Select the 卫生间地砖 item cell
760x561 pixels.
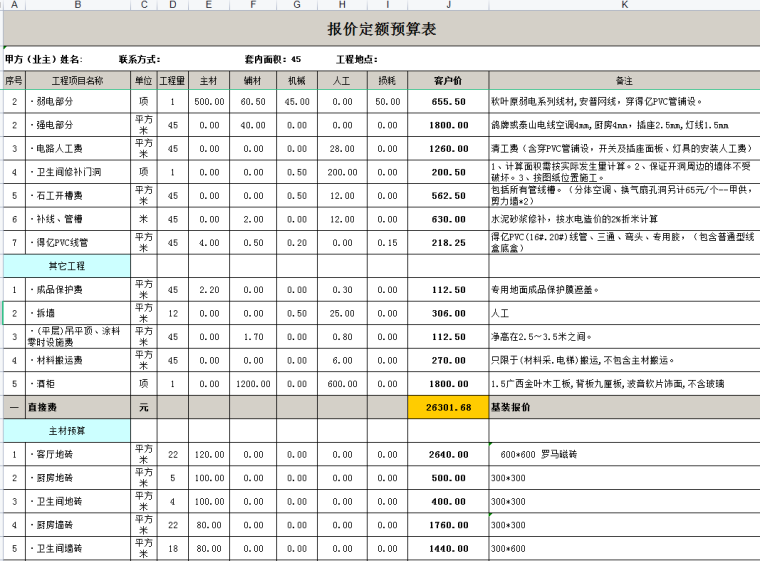[78, 501]
